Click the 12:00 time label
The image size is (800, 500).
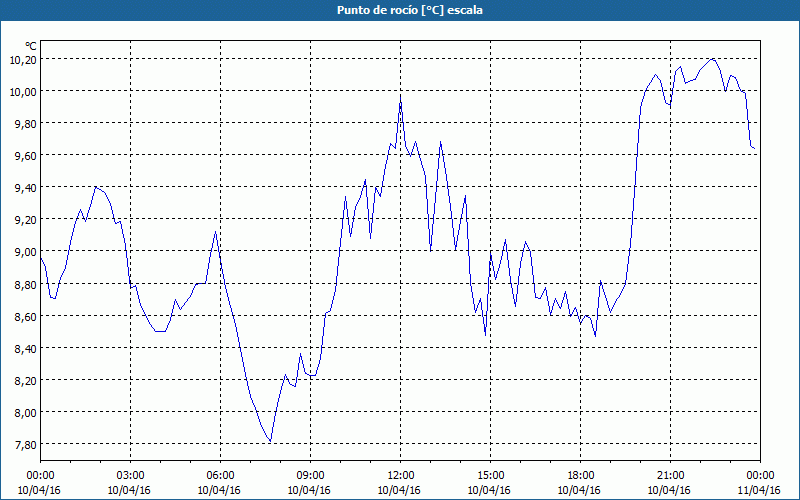point(401,476)
